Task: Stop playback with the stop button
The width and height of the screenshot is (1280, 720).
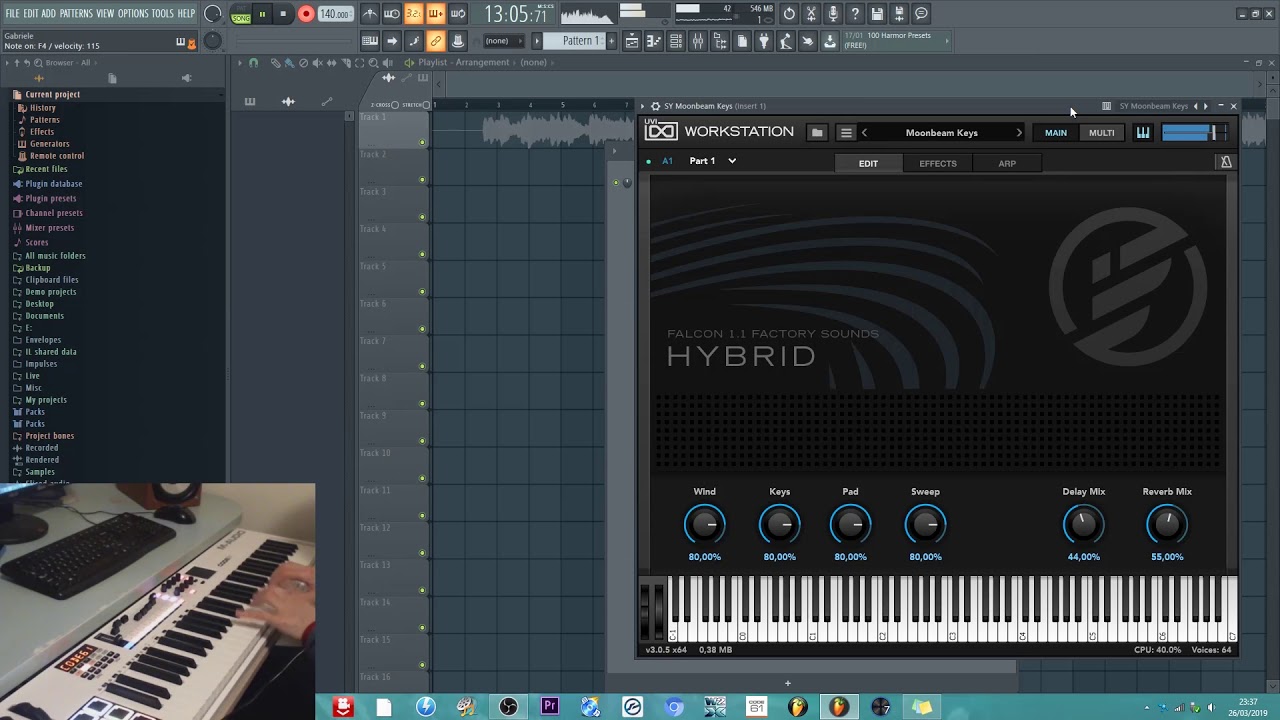Action: (x=283, y=14)
